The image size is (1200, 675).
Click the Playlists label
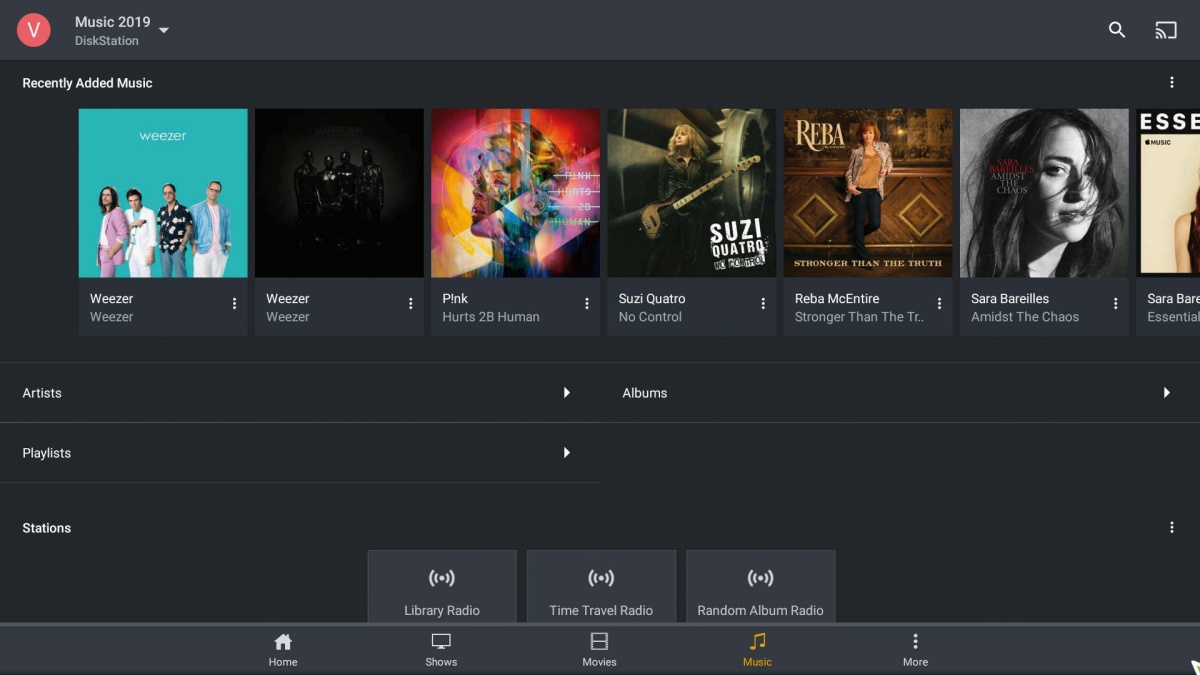pos(47,453)
